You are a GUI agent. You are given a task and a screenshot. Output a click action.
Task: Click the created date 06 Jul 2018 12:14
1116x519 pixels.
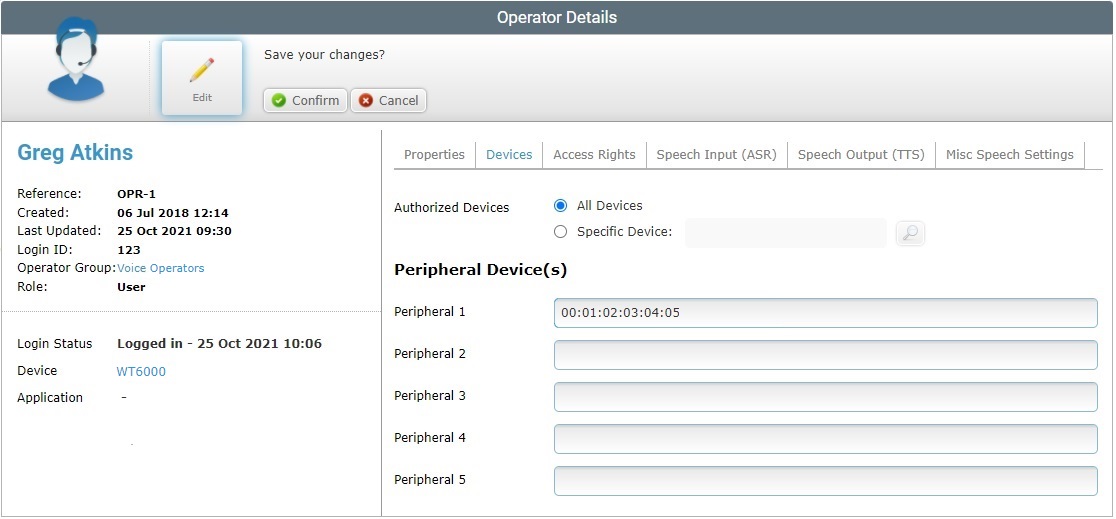tap(173, 213)
